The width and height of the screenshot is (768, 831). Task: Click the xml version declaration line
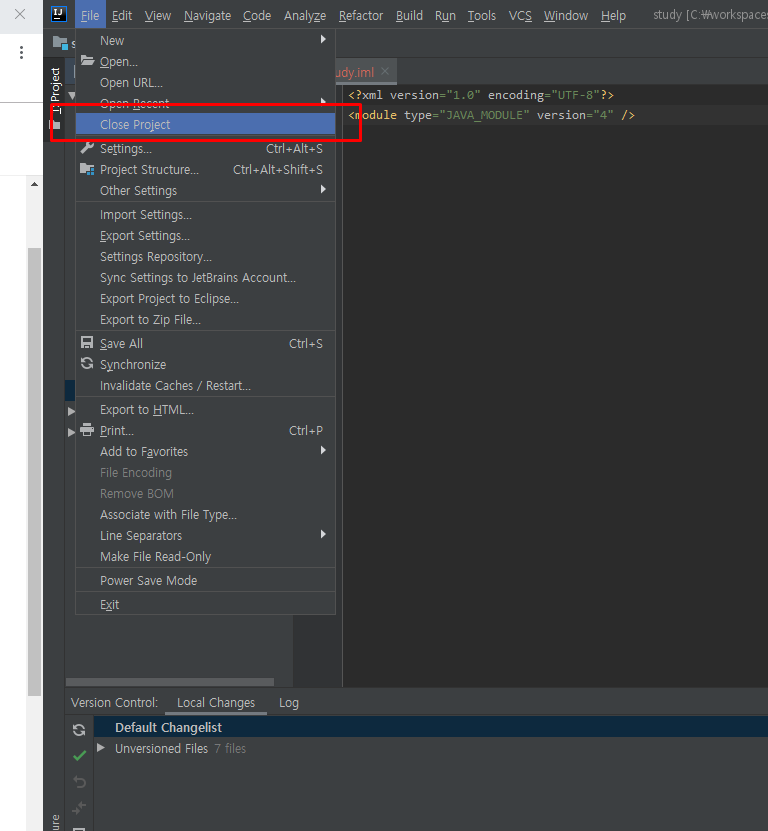click(x=481, y=95)
